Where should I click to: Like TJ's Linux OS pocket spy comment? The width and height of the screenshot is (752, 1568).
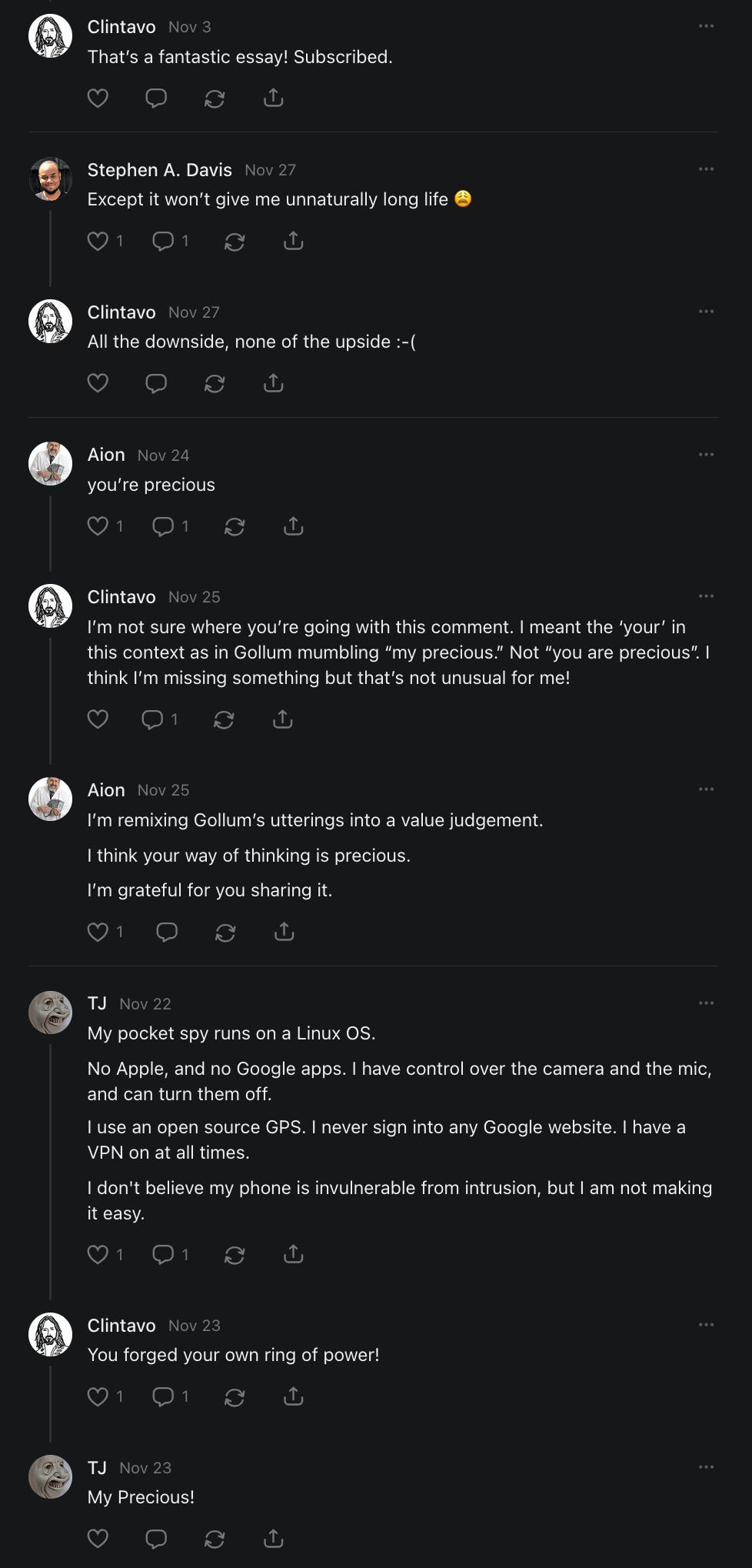98,1255
